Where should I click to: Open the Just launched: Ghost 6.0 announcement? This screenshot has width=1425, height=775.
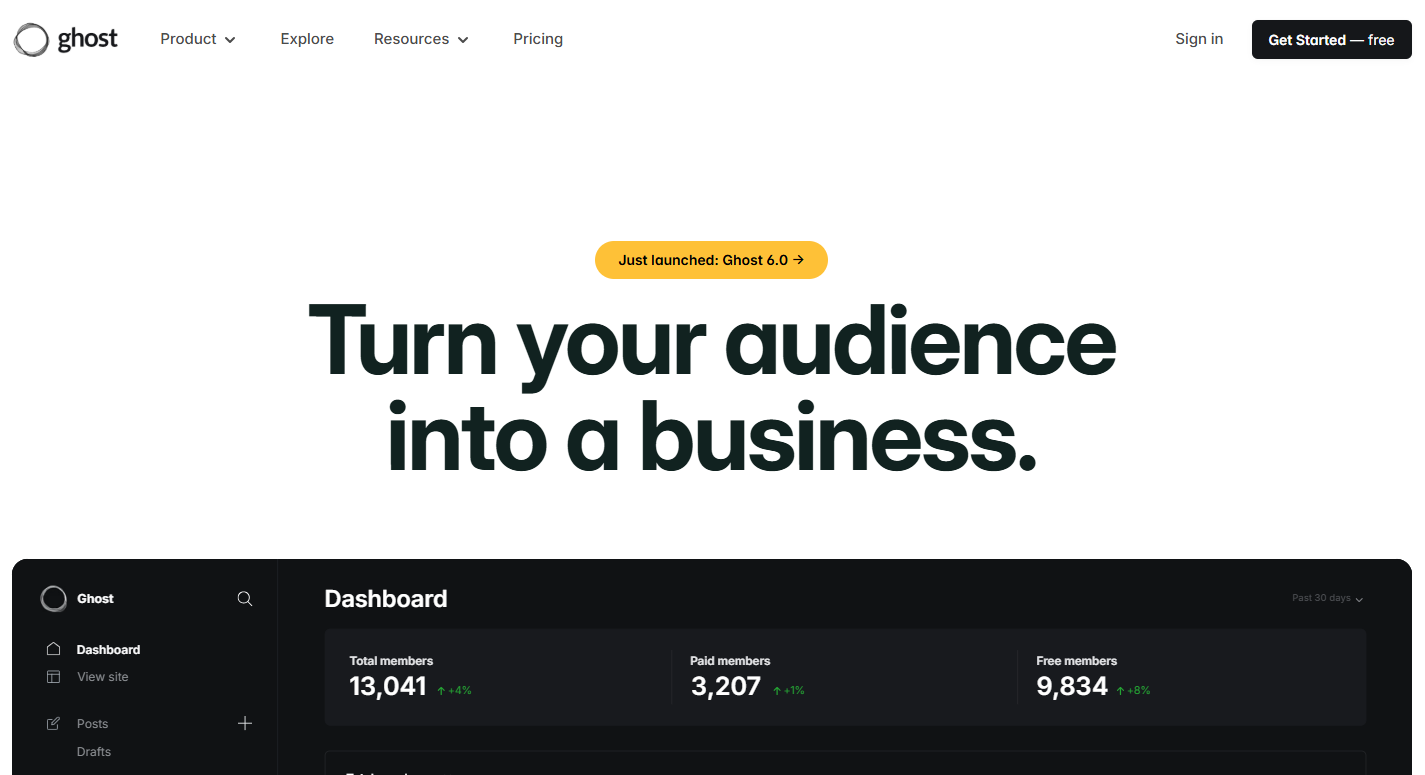[x=711, y=260]
